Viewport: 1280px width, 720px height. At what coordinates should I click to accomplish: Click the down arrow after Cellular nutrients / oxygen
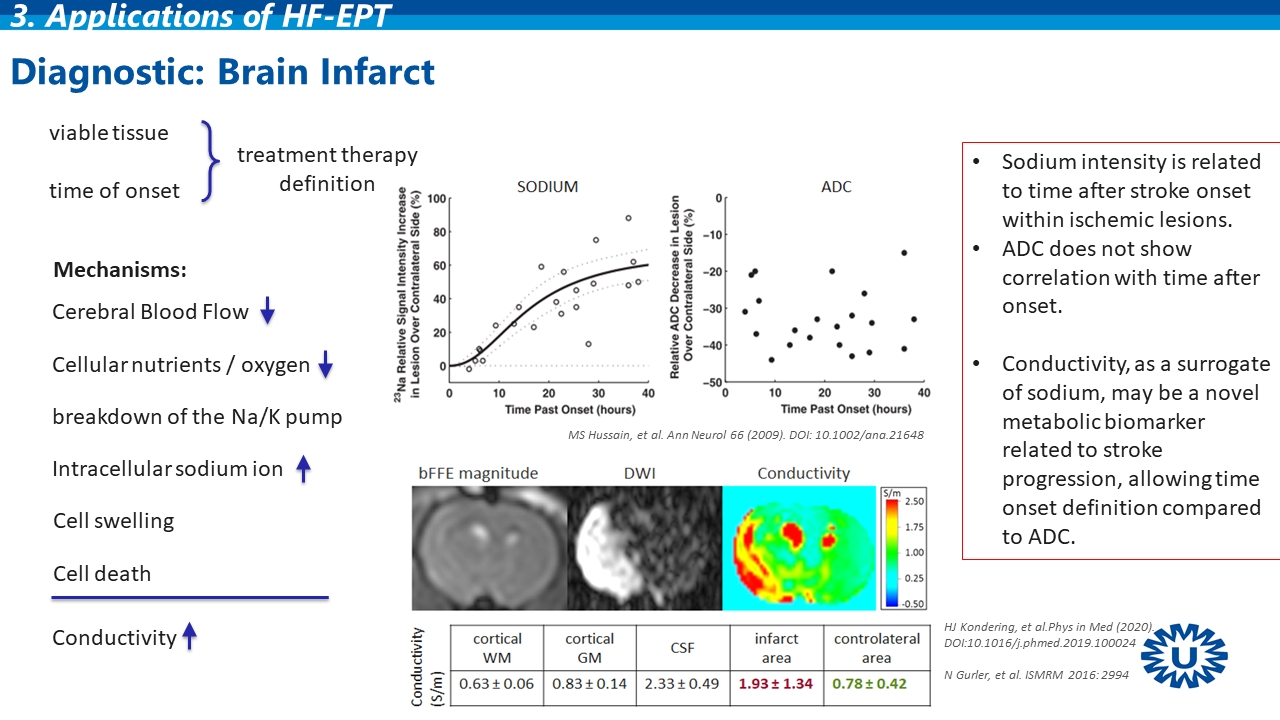tap(325, 366)
